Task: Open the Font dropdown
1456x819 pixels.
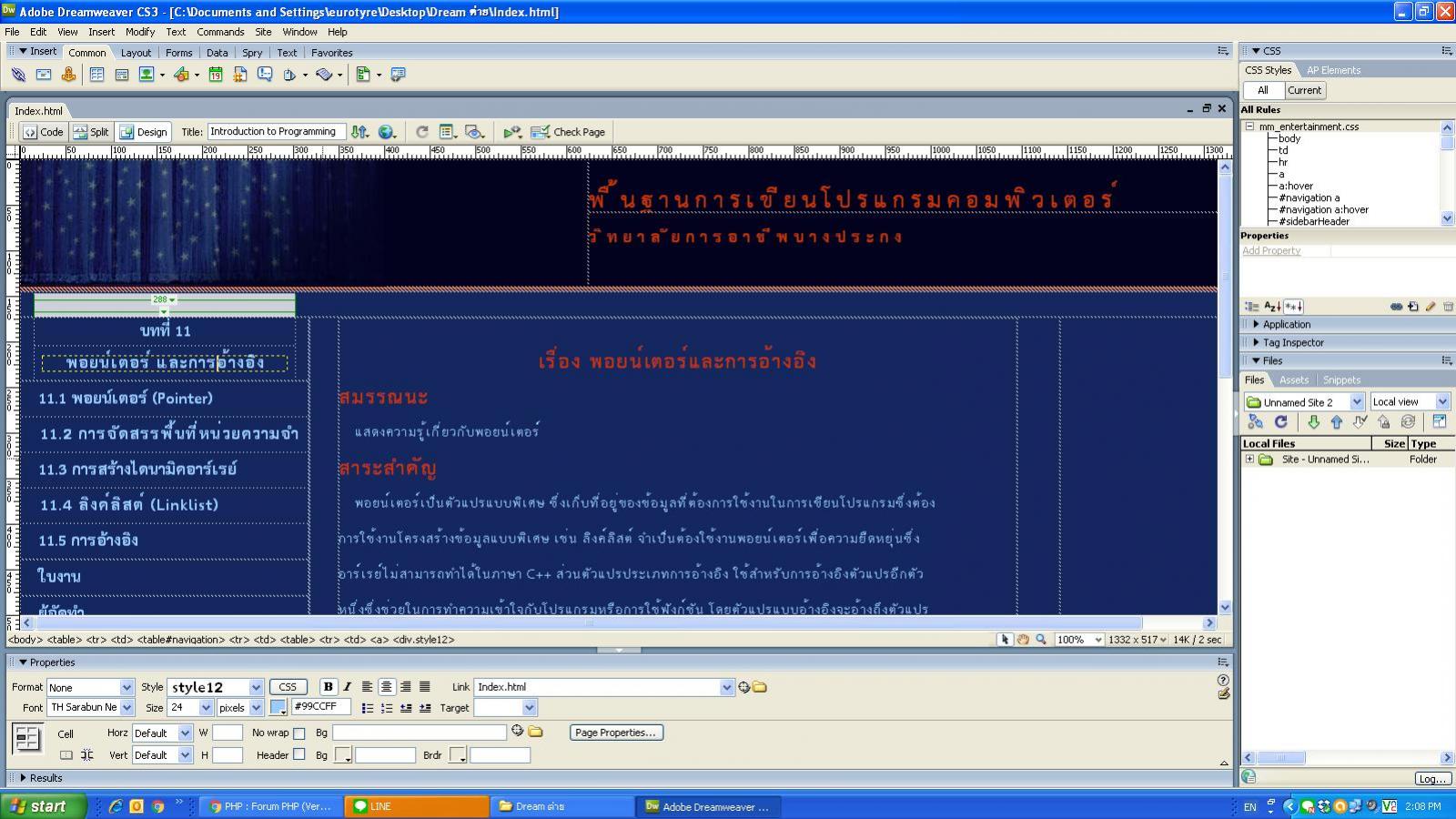Action: (x=90, y=707)
